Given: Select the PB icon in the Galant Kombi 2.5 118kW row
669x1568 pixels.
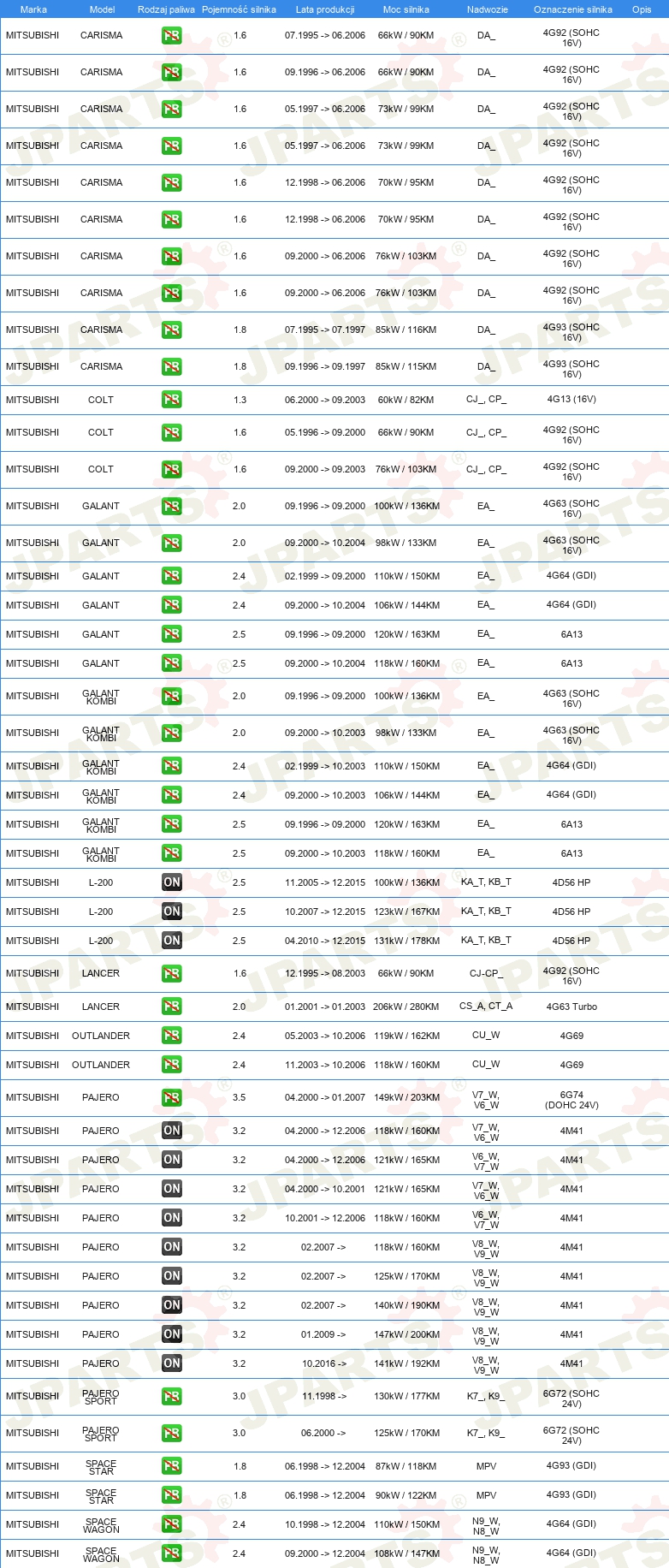Looking at the screenshot, I should click(x=172, y=853).
